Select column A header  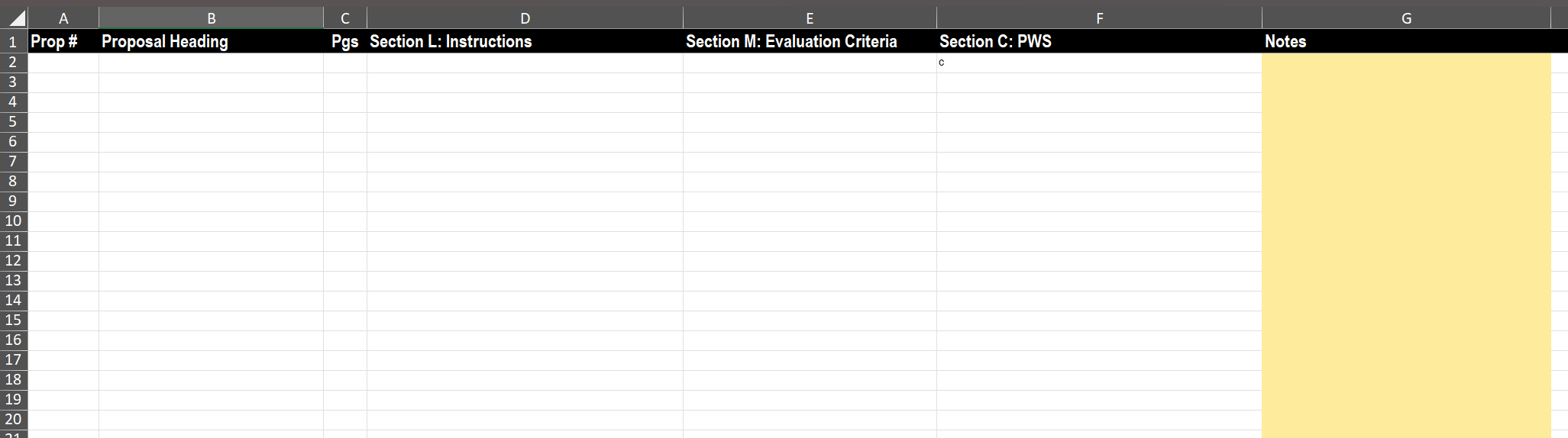[63, 18]
